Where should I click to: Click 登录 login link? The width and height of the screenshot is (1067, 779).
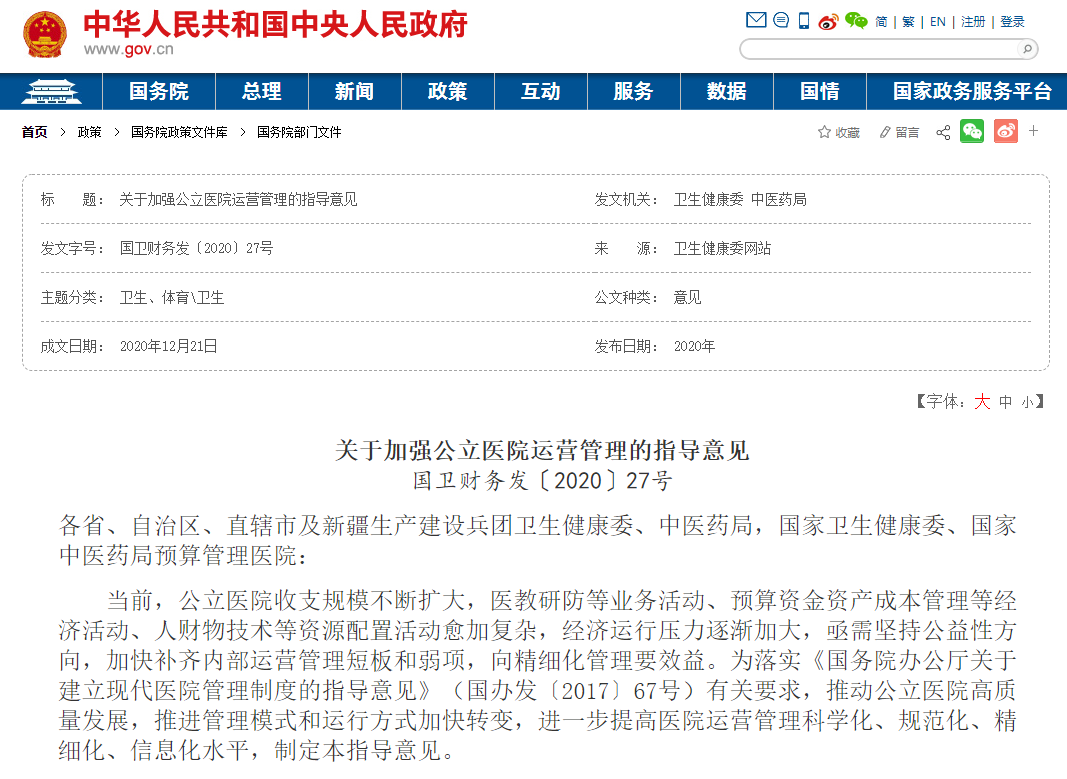(x=1013, y=22)
